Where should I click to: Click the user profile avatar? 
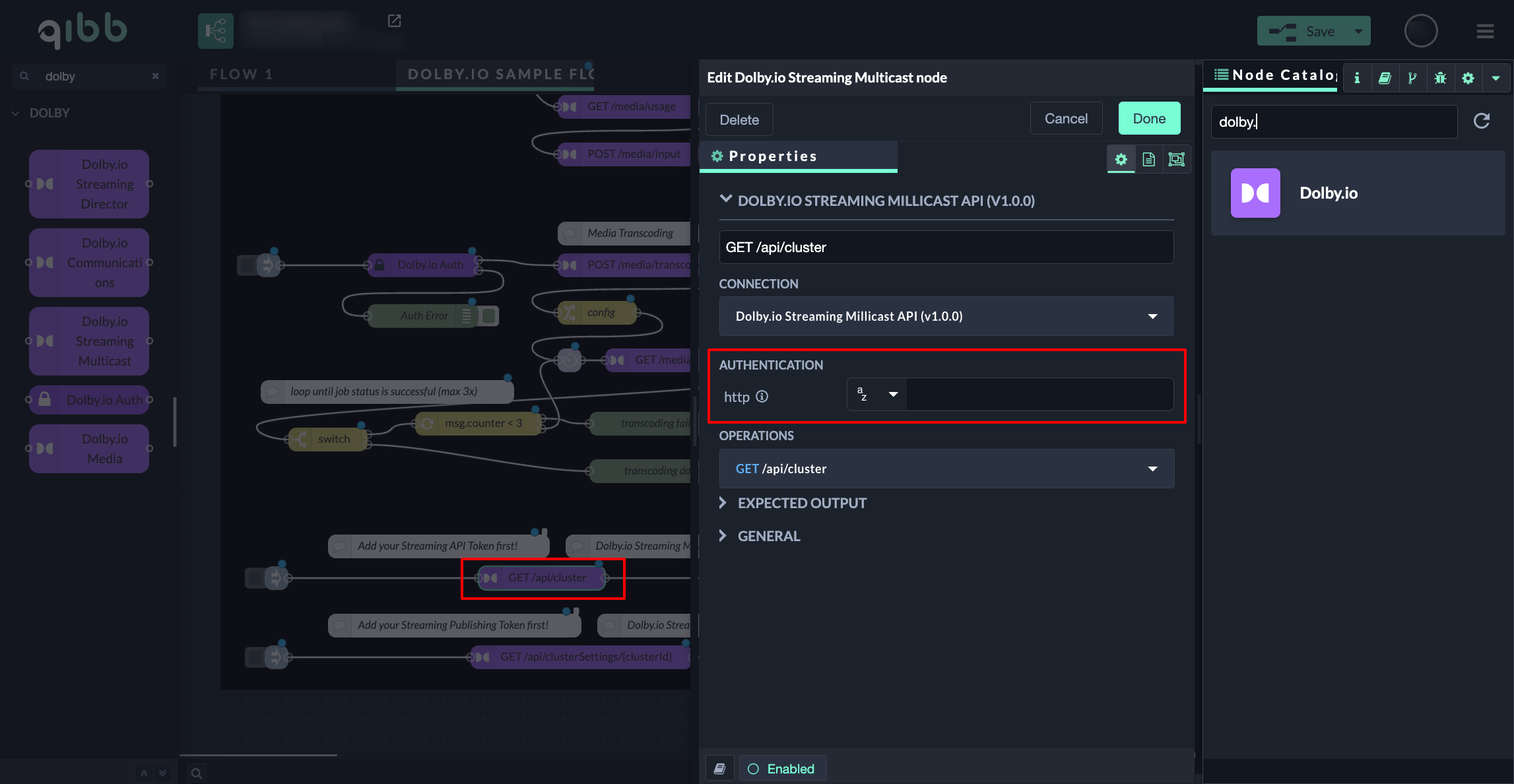1420,31
